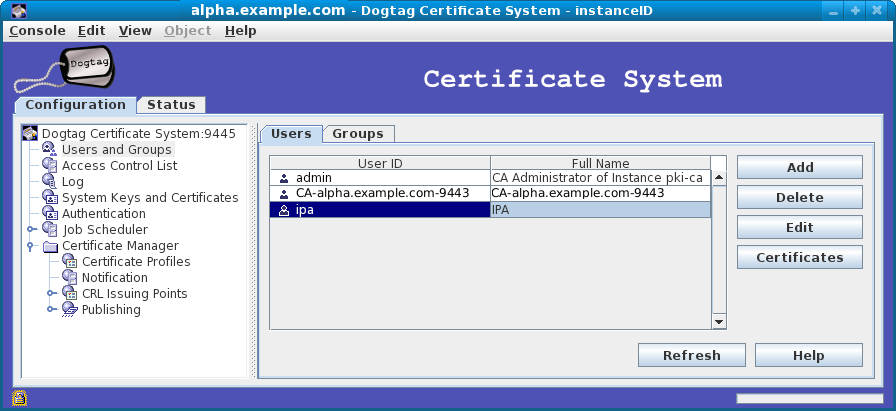Viewport: 896px width, 411px height.
Task: Switch to the Groups tab
Action: (358, 134)
